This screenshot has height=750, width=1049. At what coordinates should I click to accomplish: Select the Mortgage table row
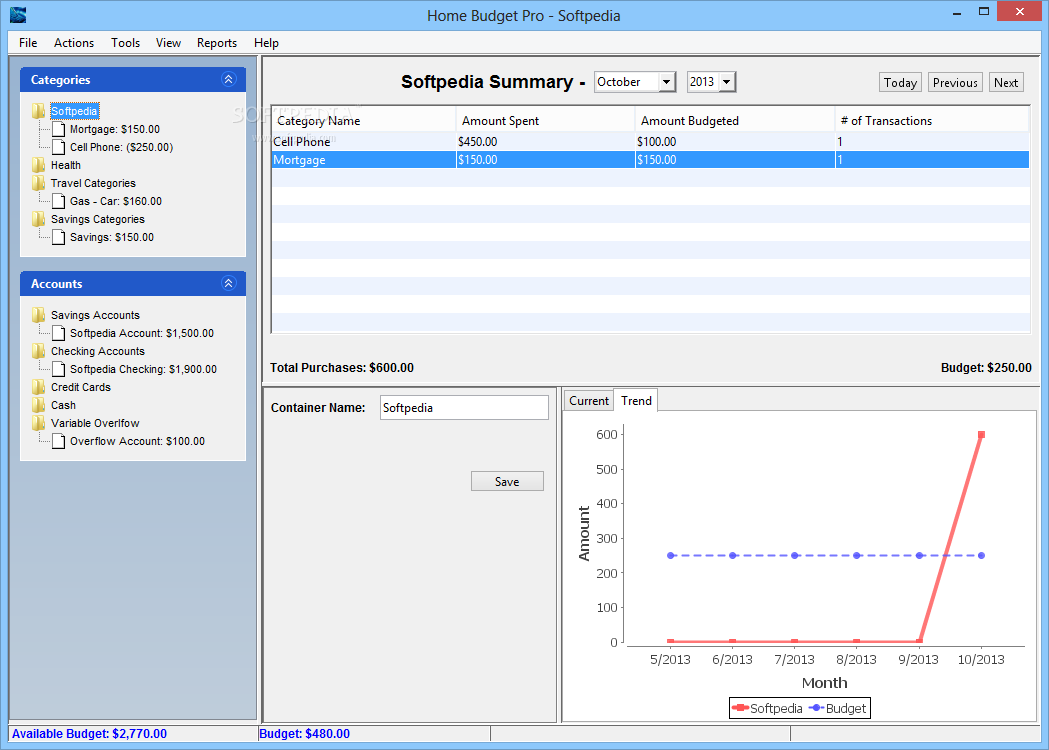(650, 160)
